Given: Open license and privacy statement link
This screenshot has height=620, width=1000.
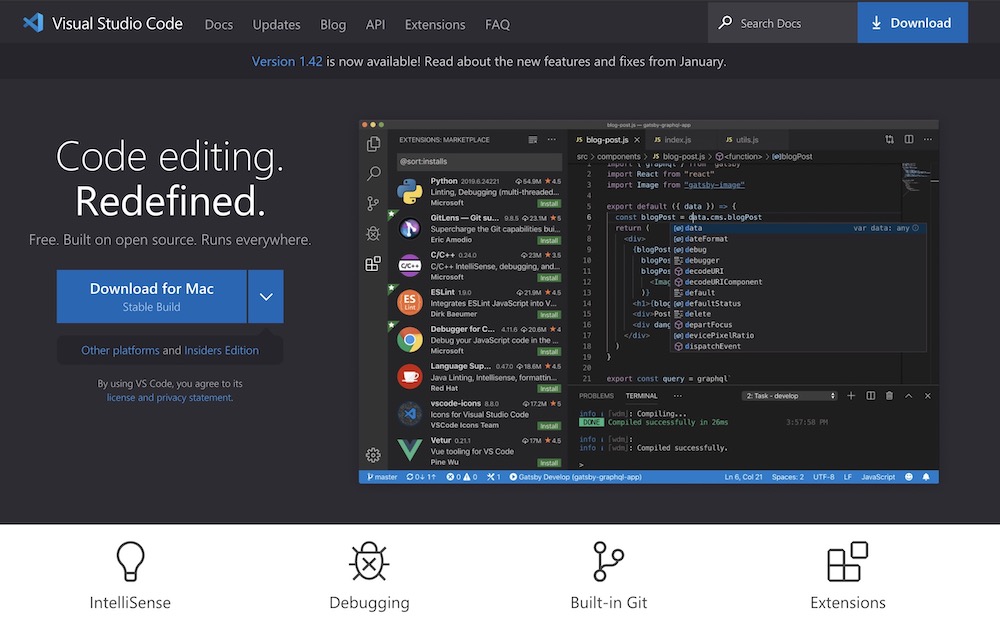Looking at the screenshot, I should click(170, 397).
